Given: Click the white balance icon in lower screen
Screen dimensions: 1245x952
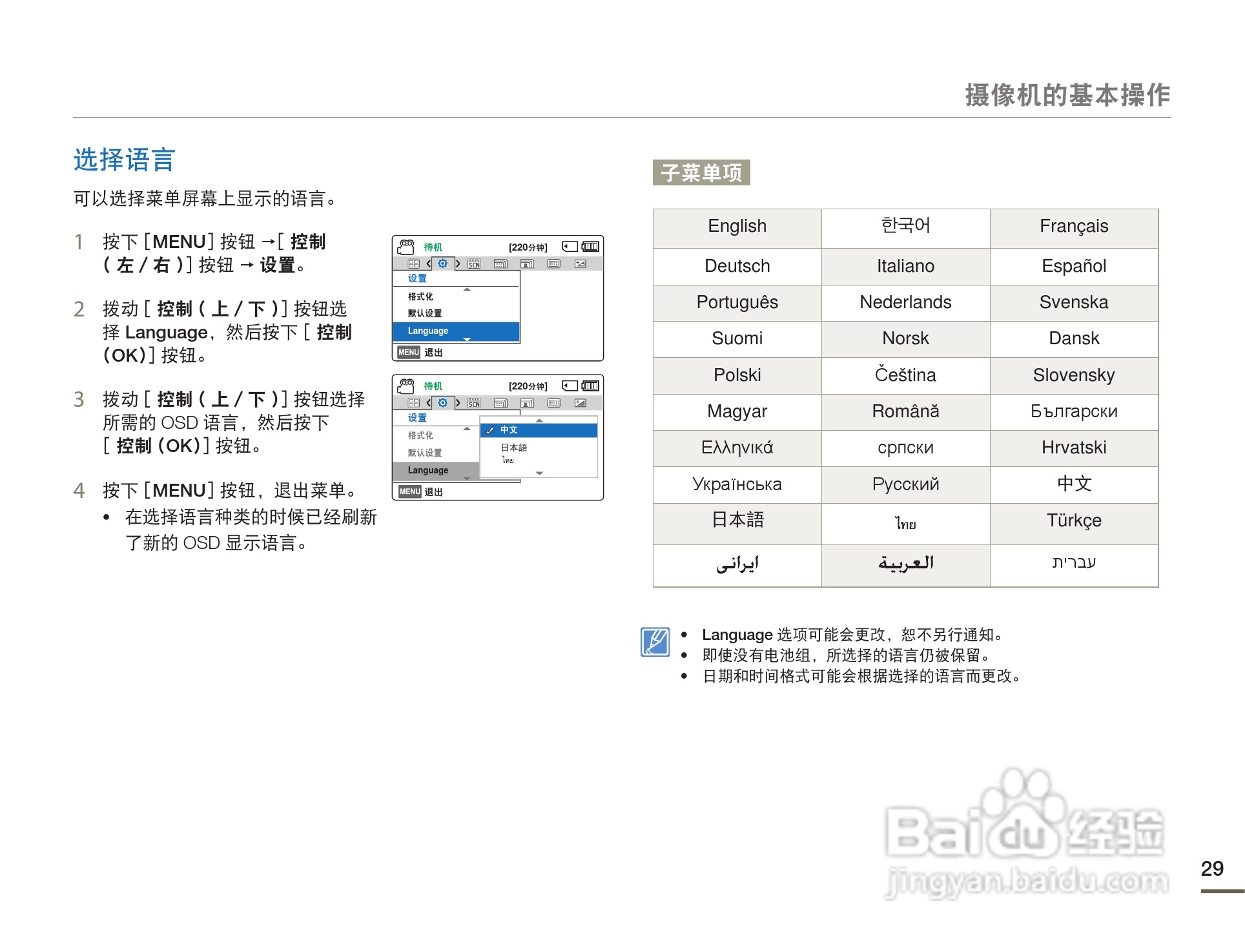Looking at the screenshot, I should 553,403.
